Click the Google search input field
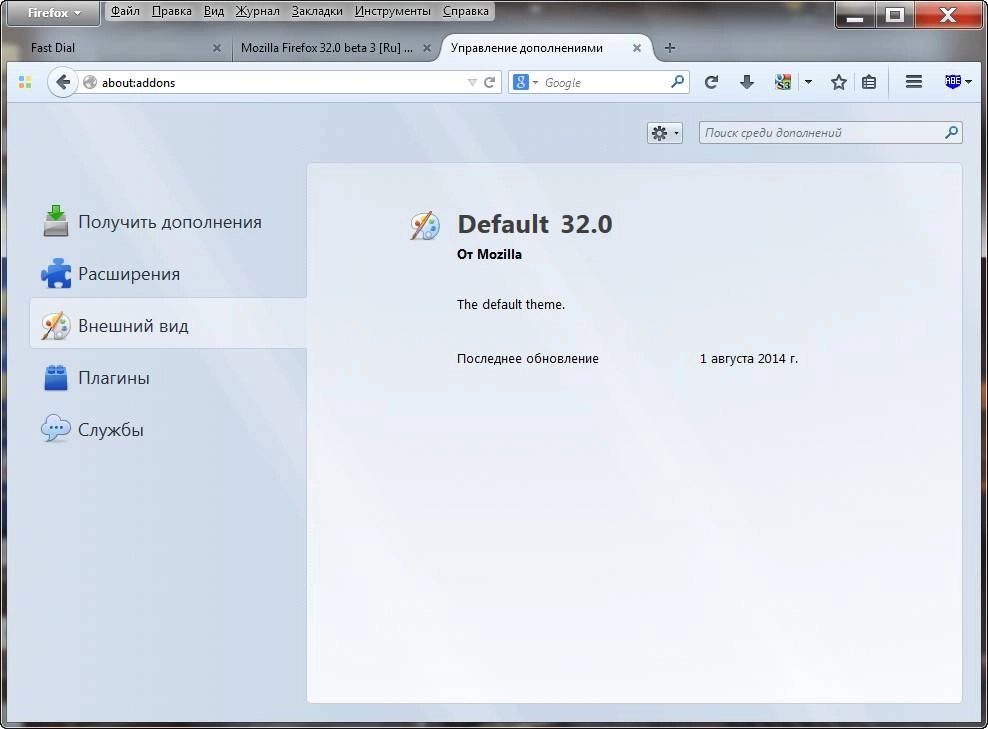The image size is (988, 729). pyautogui.click(x=605, y=83)
